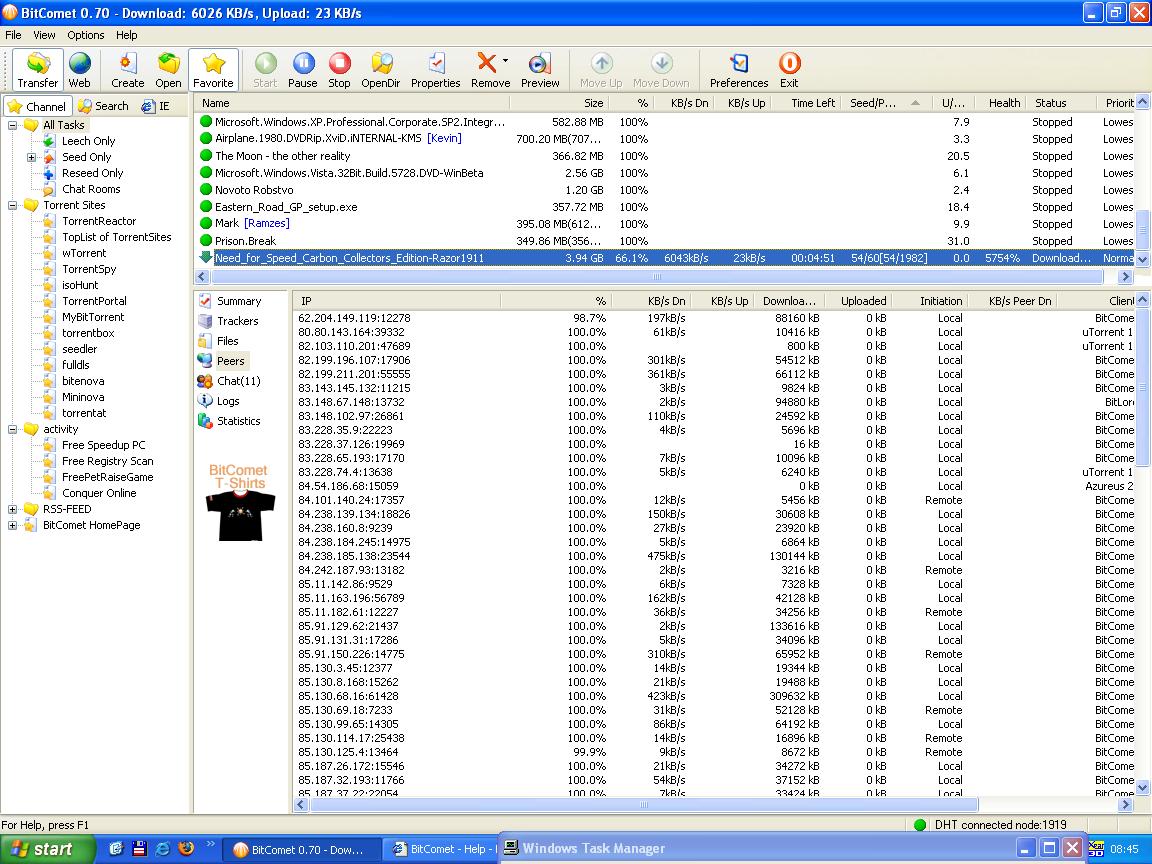Click peers list scroll down arrow

coord(1142,788)
